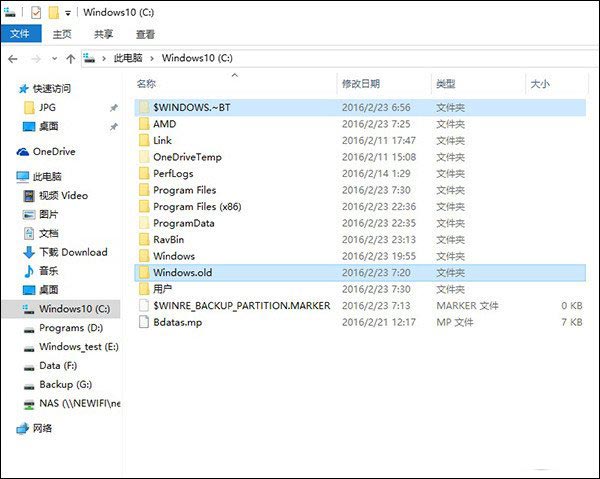This screenshot has height=479, width=600.
Task: Click the Windows.old folder icon
Action: [x=144, y=272]
